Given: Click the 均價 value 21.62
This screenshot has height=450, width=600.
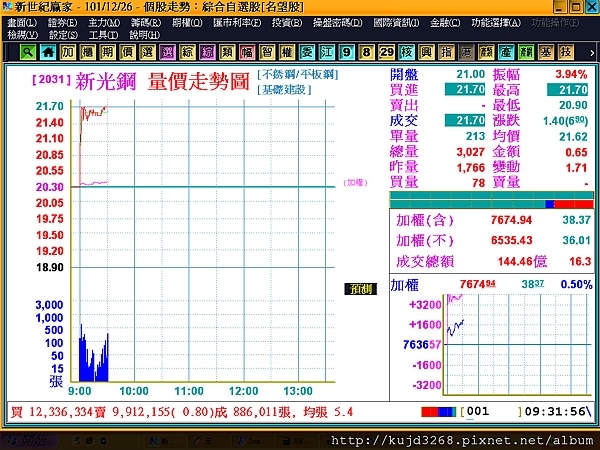Looking at the screenshot, I should (x=573, y=137).
